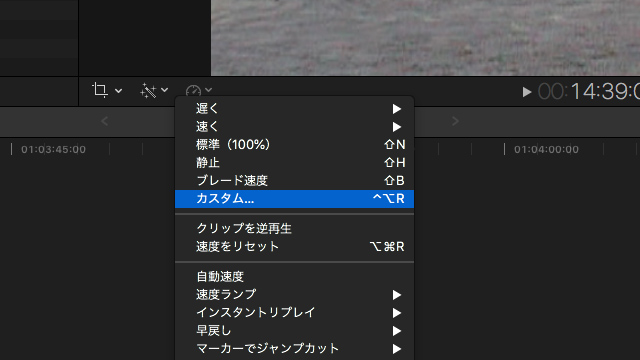
Task: Click the retime speedometer icon
Action: (193, 90)
